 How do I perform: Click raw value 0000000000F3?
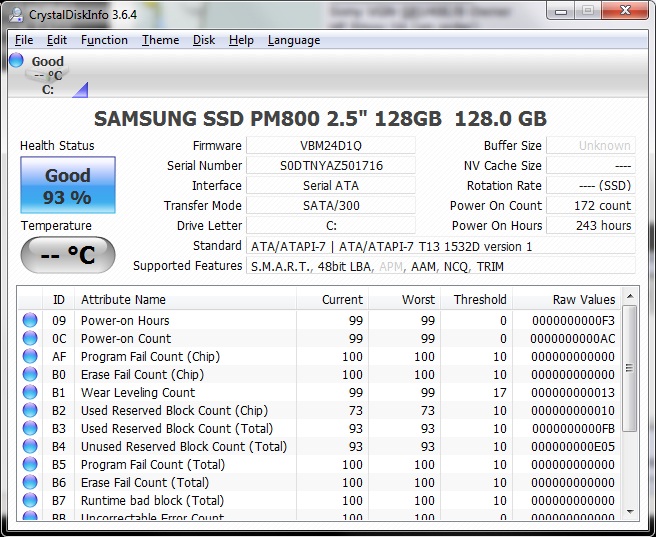574,321
